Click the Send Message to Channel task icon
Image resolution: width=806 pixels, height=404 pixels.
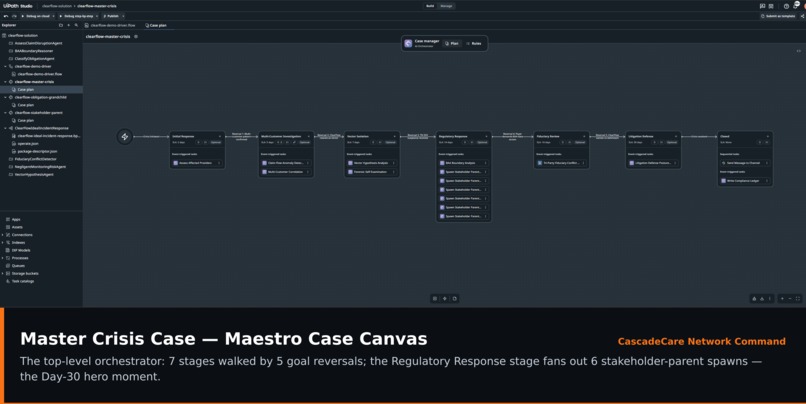coord(723,163)
